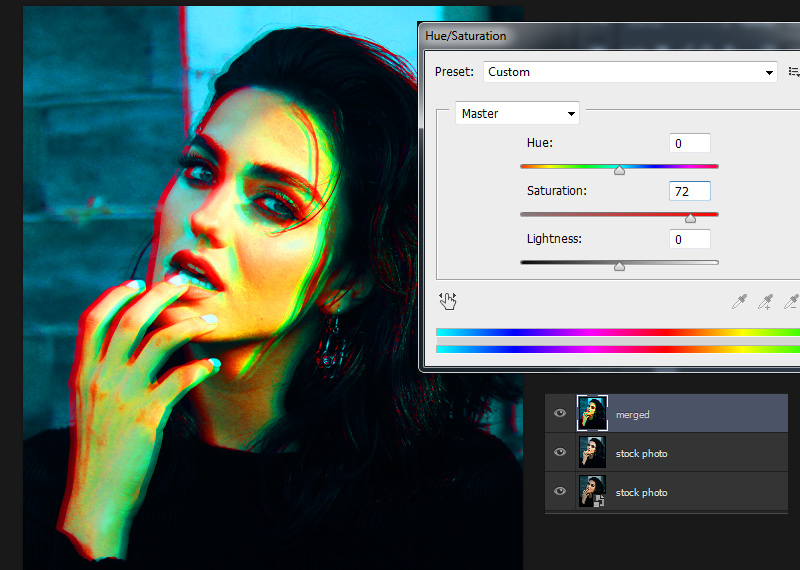Click the Lightness slider handle
This screenshot has height=570, width=800.
pos(619,266)
